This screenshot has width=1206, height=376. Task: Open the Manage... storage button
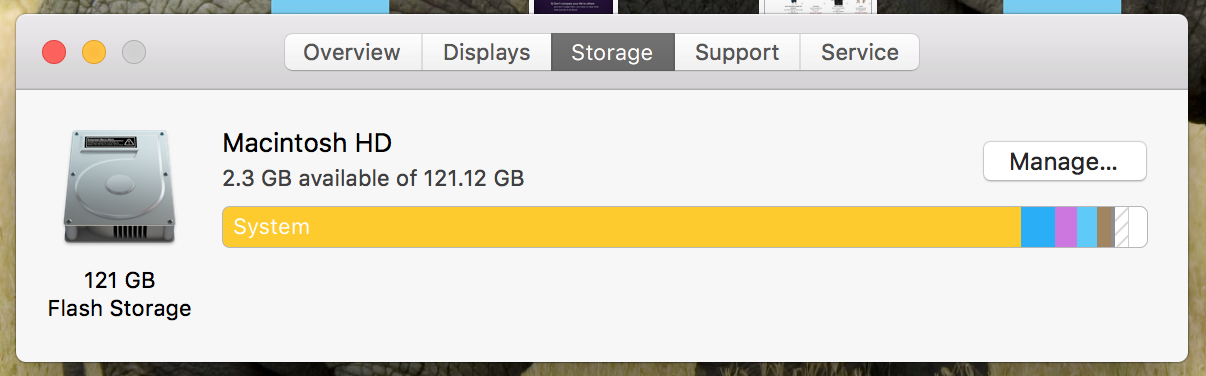pos(1064,161)
